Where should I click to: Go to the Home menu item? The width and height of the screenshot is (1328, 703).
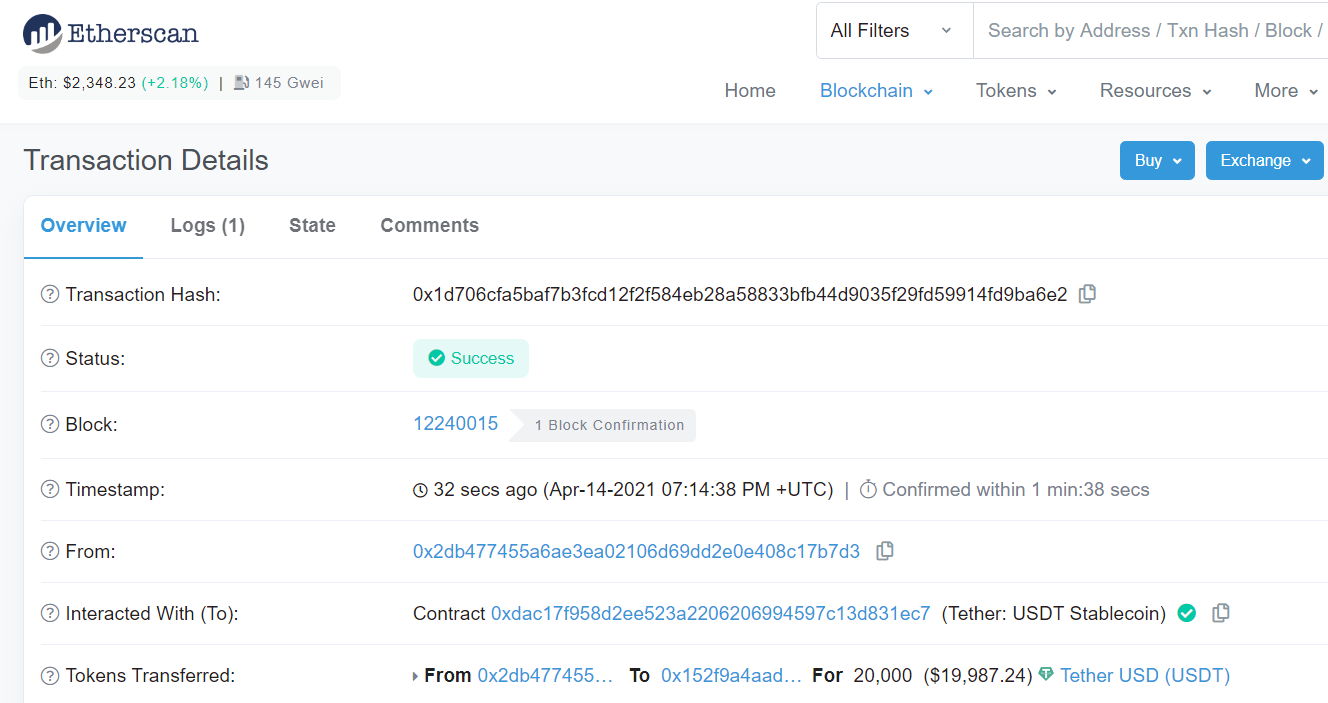point(750,90)
